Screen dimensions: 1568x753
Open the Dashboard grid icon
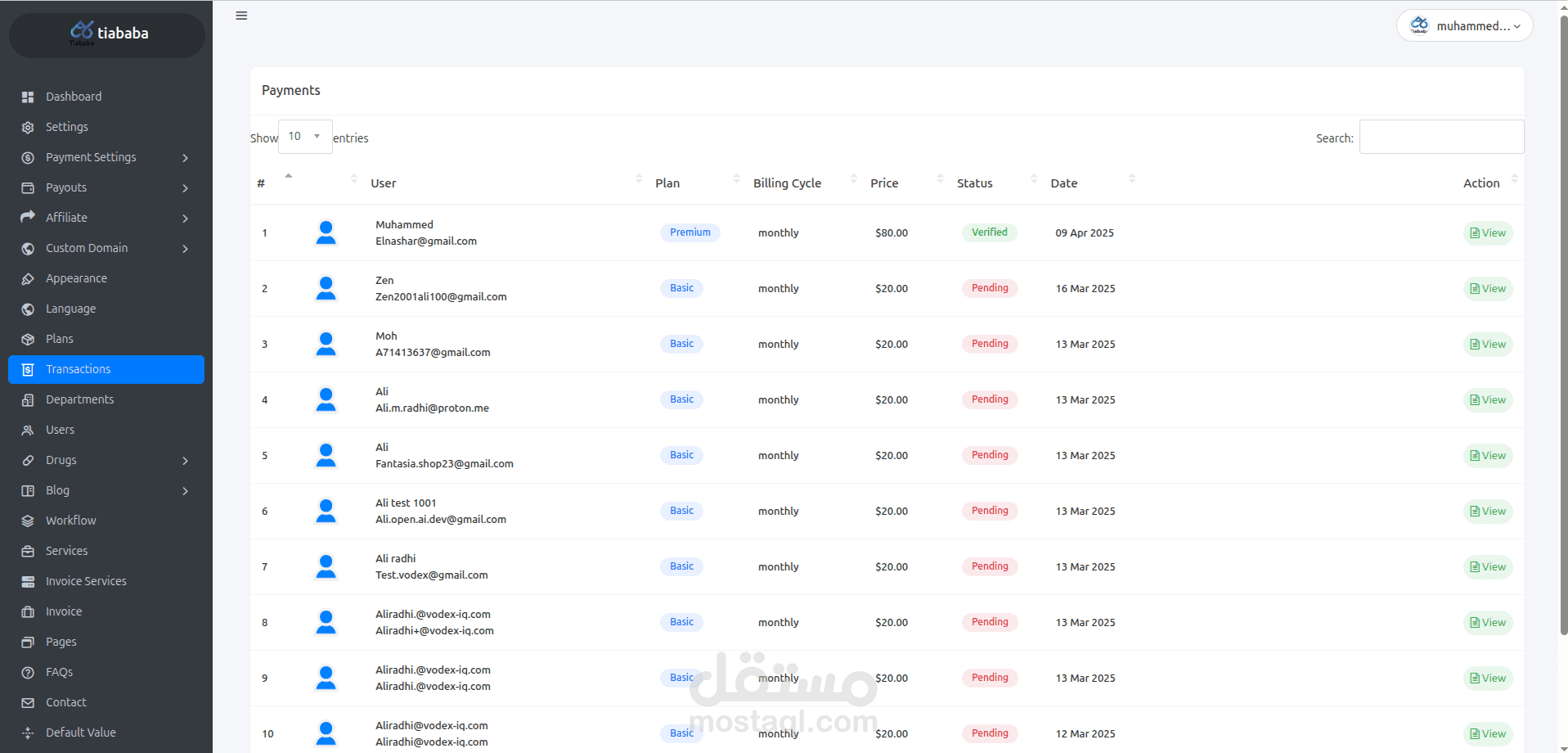tap(28, 97)
